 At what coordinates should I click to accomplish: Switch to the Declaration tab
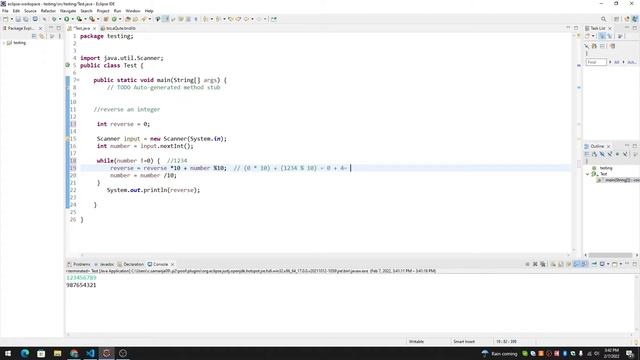point(131,264)
